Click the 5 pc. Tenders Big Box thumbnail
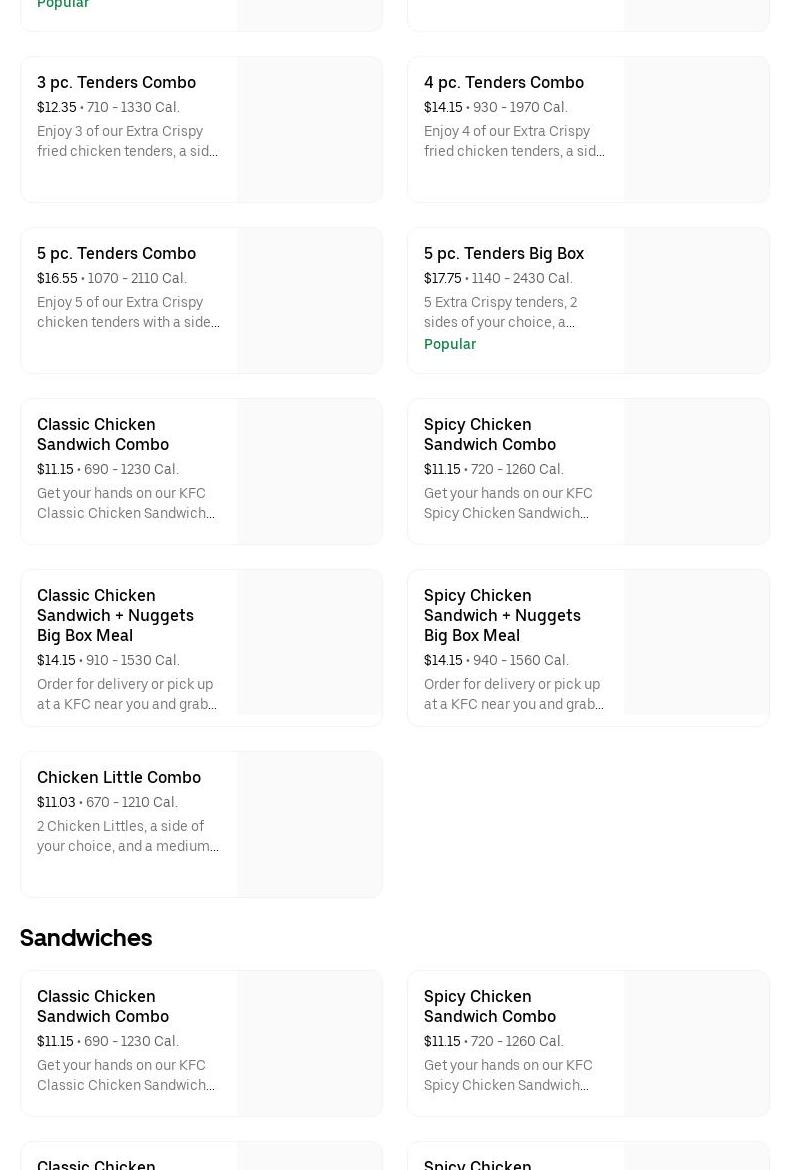 click(696, 301)
